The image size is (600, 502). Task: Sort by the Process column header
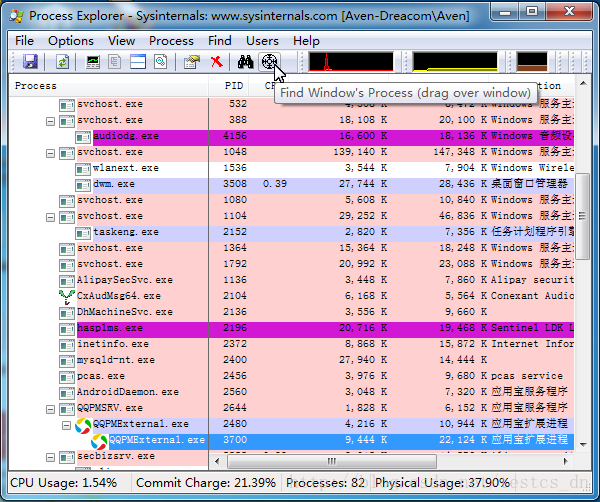[x=108, y=86]
